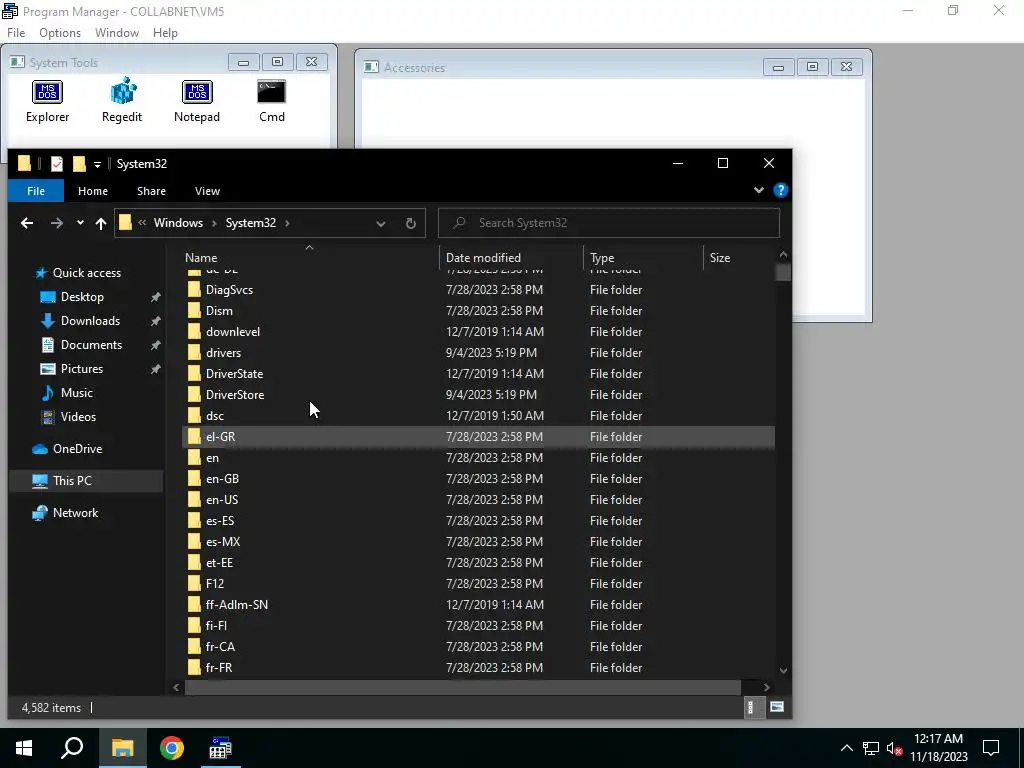The width and height of the screenshot is (1024, 768).
Task: Show hidden tray icons chevron
Action: pos(846,748)
